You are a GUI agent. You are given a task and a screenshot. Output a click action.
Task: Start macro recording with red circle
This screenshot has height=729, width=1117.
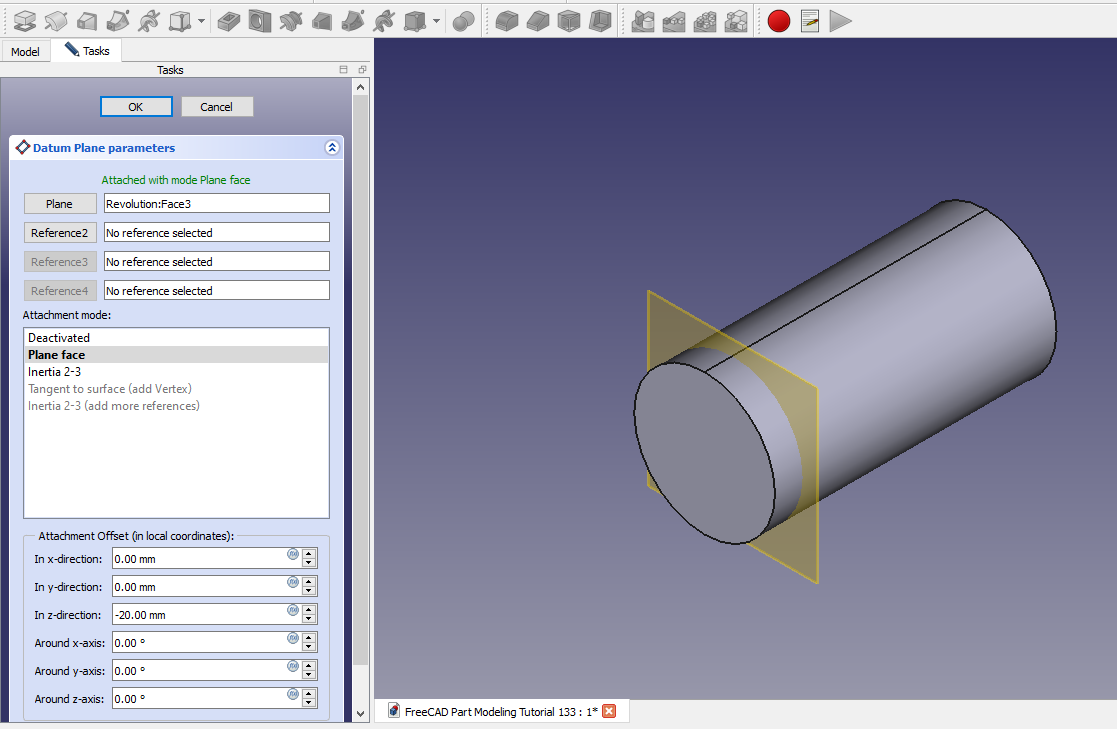click(779, 20)
